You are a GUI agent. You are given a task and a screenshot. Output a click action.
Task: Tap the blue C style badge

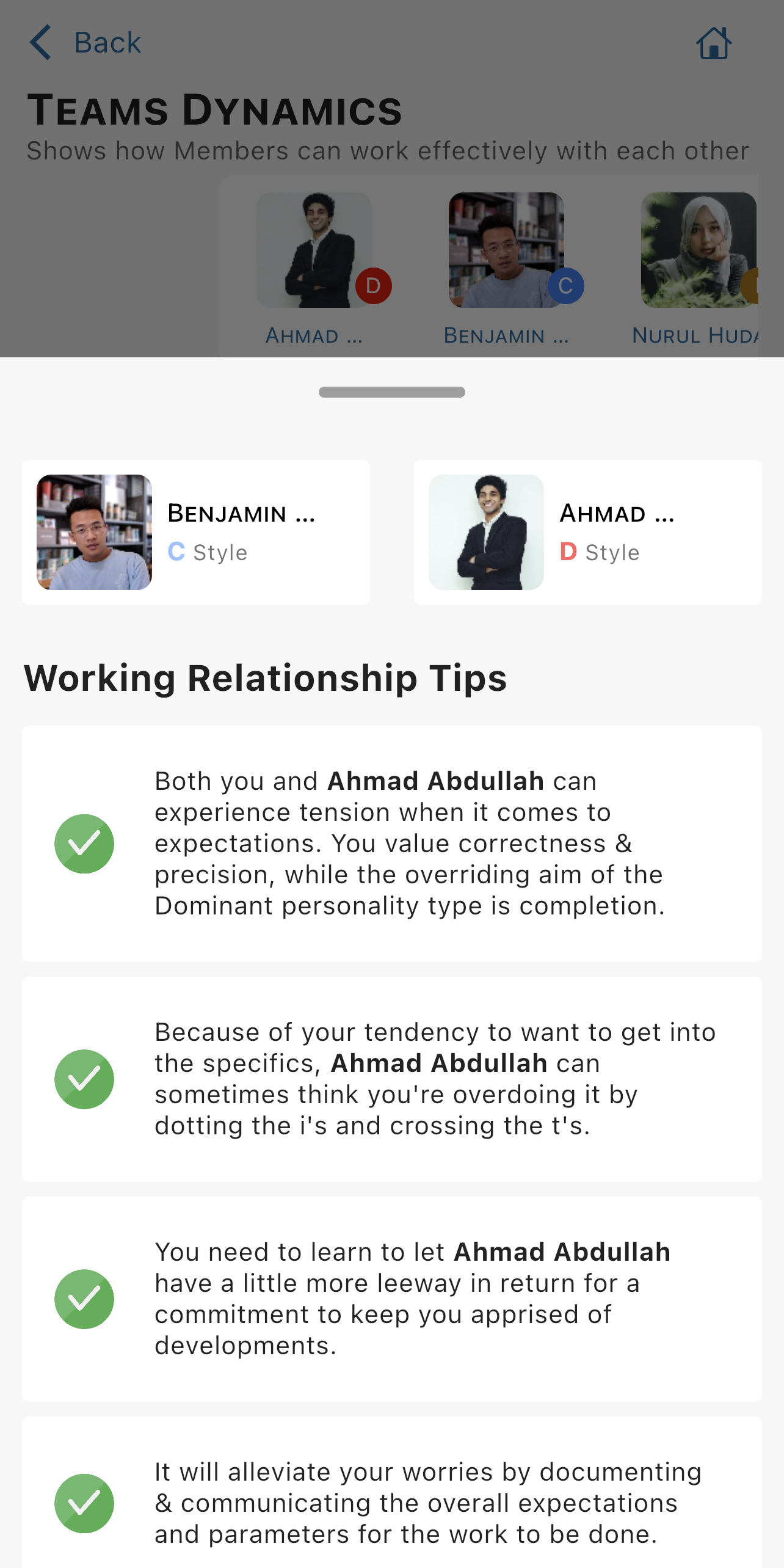[x=565, y=286]
